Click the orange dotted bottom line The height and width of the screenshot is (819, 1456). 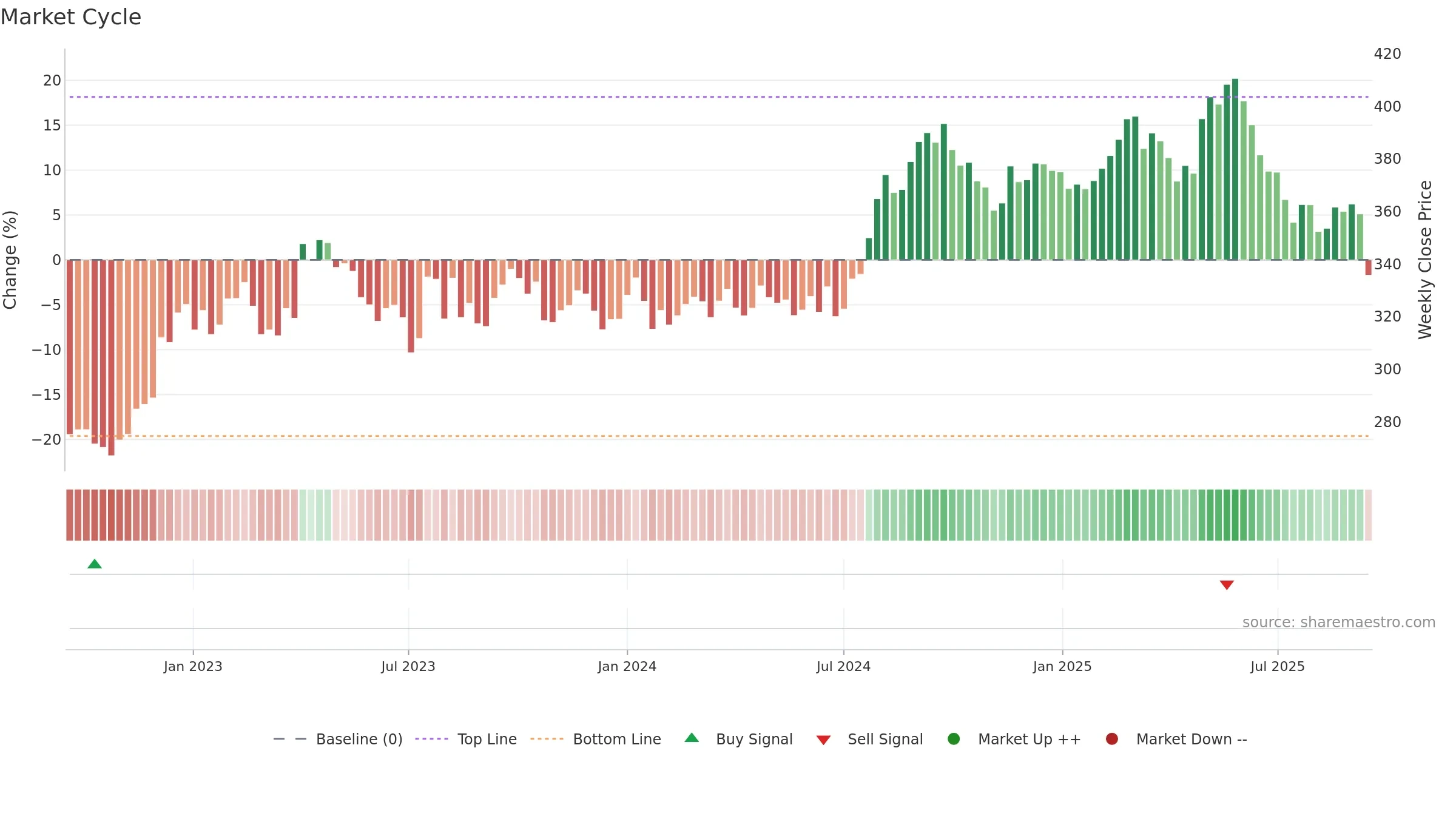(x=719, y=436)
